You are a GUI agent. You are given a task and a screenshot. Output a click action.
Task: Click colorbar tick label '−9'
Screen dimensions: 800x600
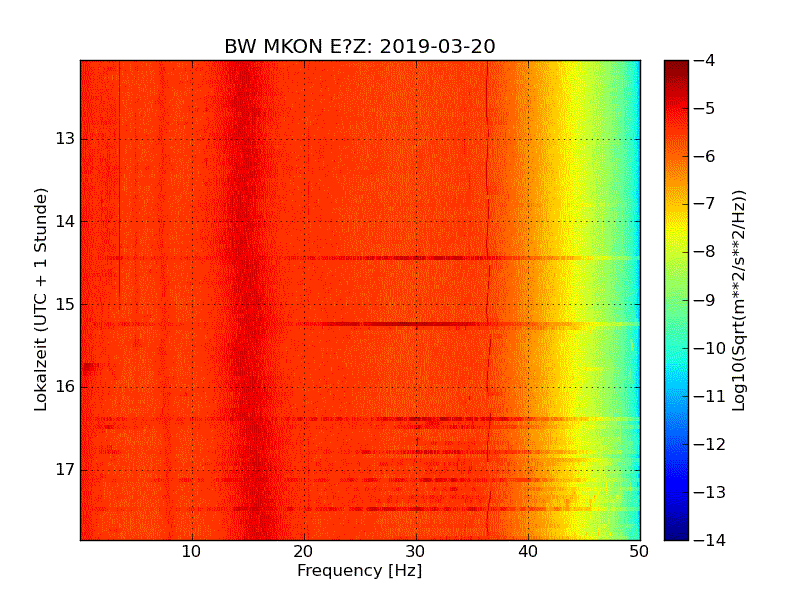[x=705, y=300]
